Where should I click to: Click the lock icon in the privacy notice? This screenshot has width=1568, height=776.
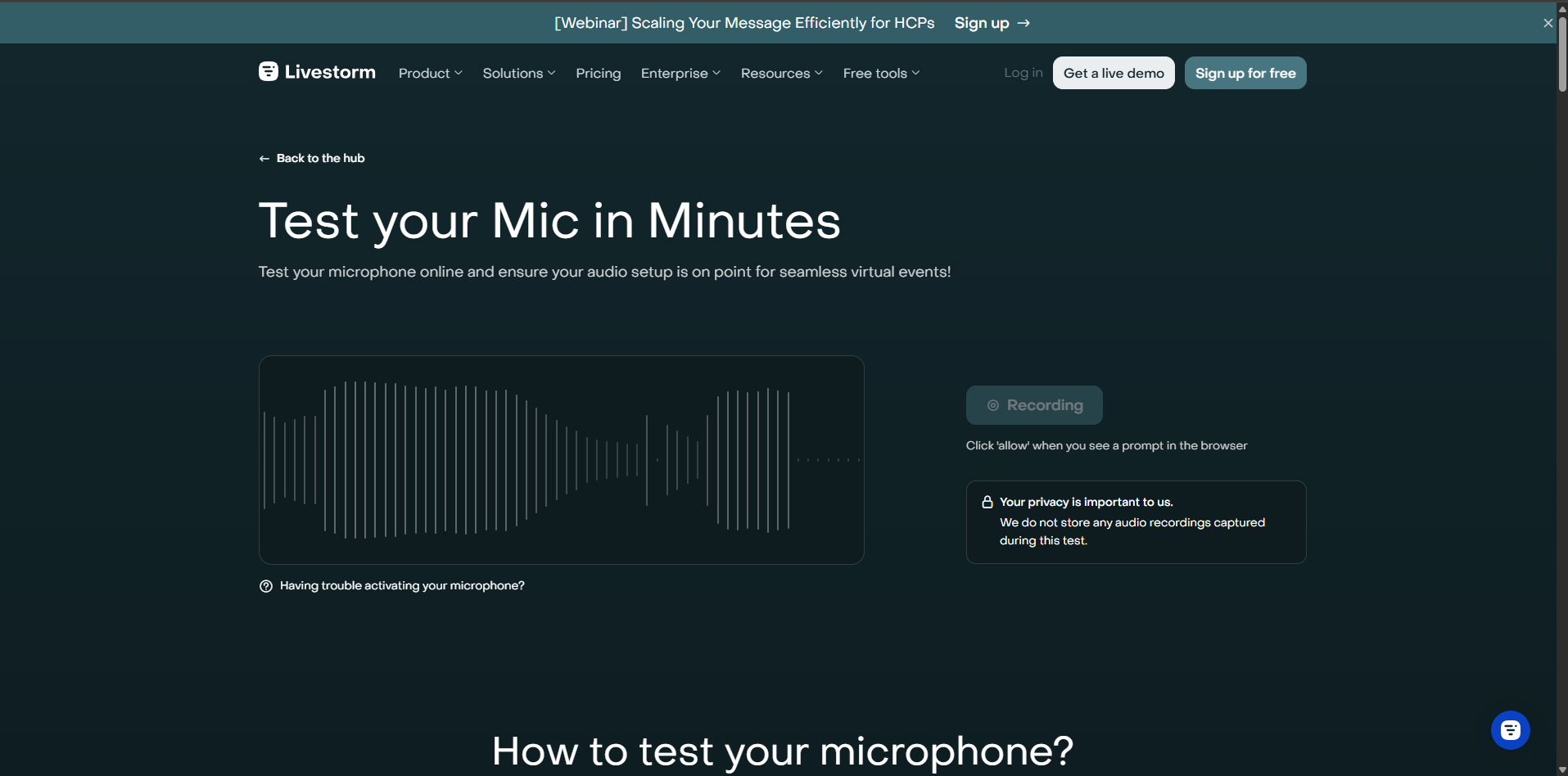(987, 501)
